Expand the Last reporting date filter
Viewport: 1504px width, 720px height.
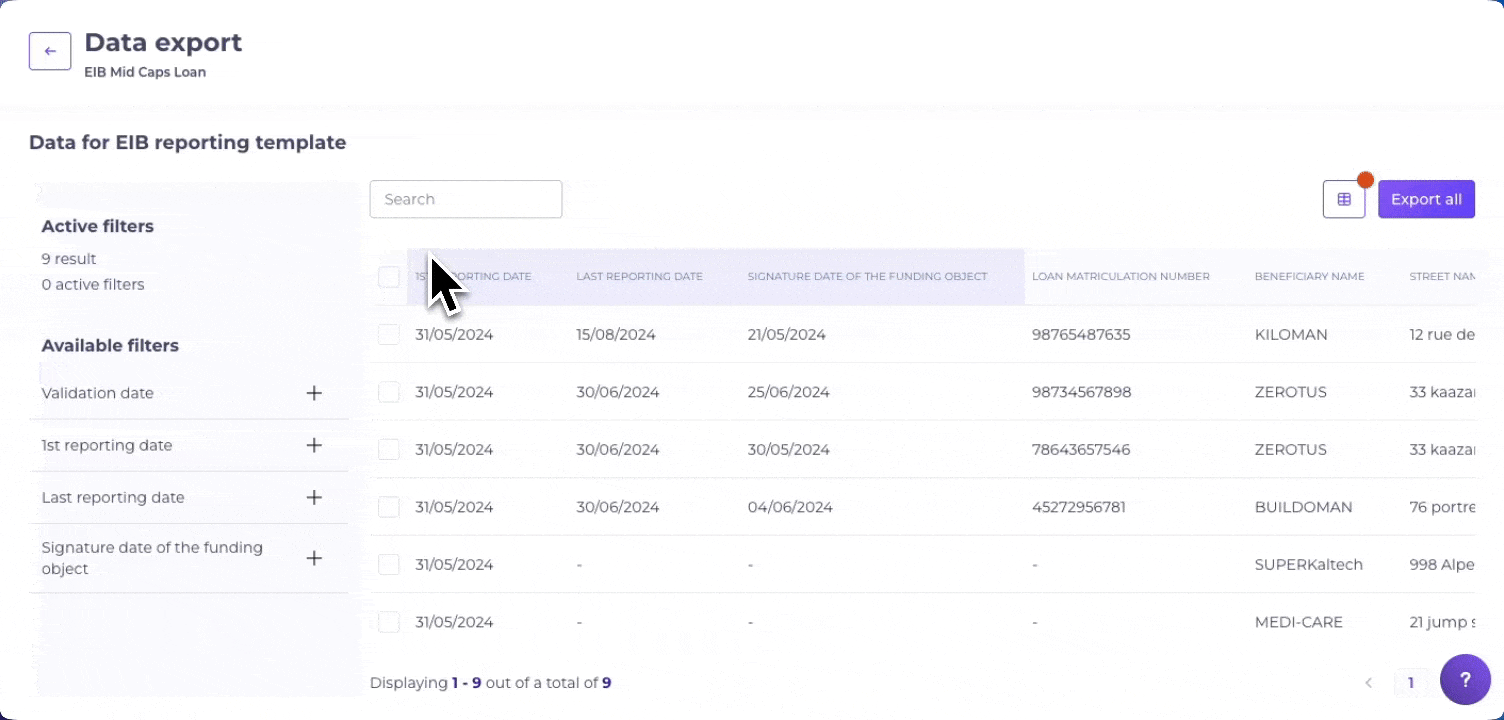313,497
